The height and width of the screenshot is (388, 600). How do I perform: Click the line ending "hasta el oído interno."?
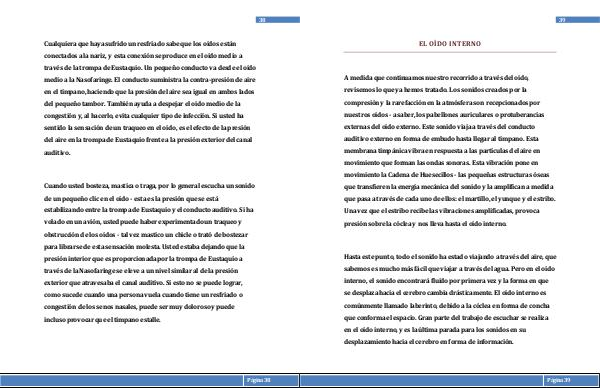pyautogui.click(x=425, y=224)
